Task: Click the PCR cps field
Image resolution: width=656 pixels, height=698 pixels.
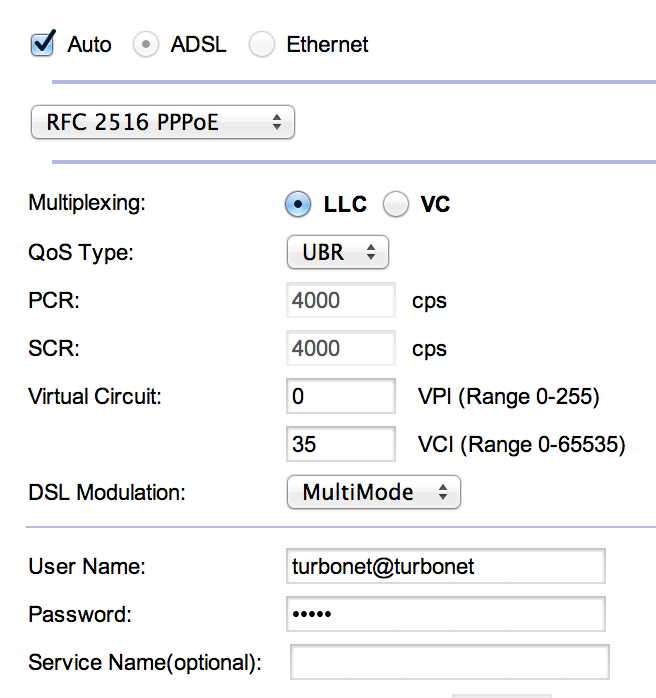Action: click(341, 300)
